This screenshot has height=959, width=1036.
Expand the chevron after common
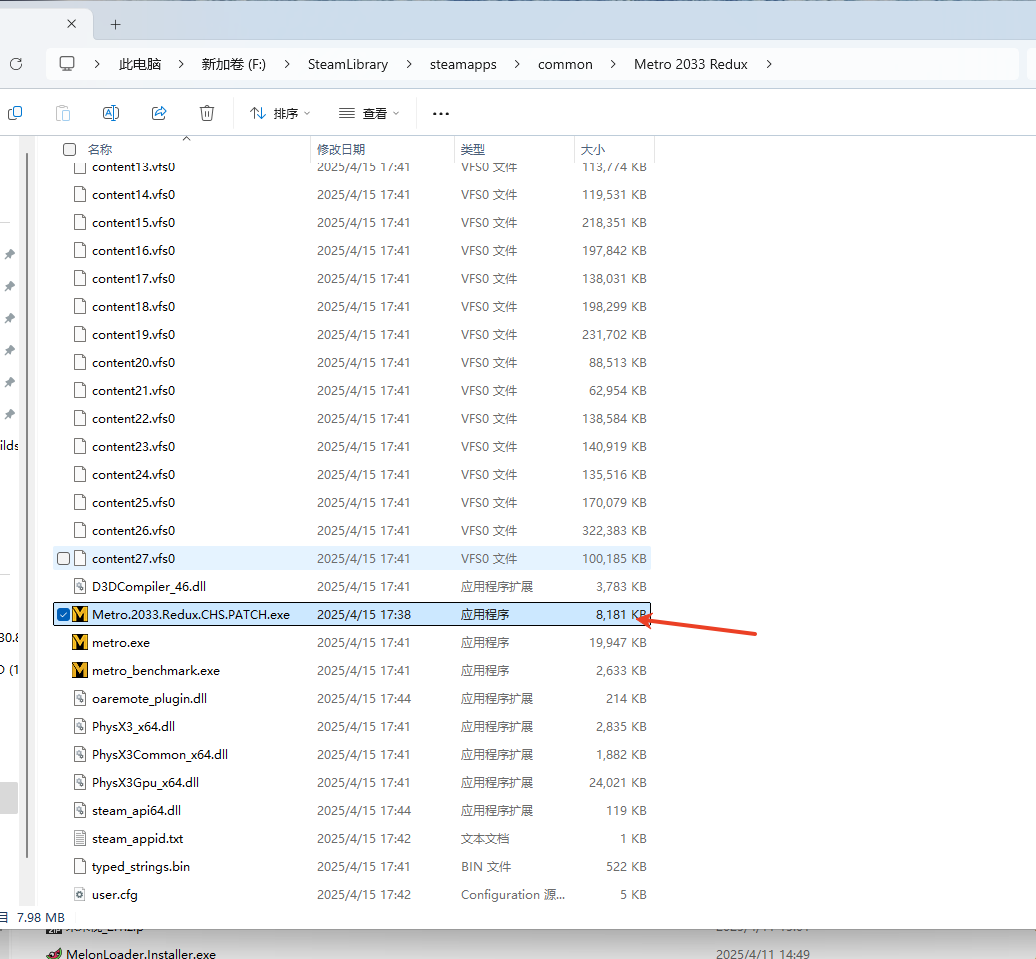click(613, 64)
